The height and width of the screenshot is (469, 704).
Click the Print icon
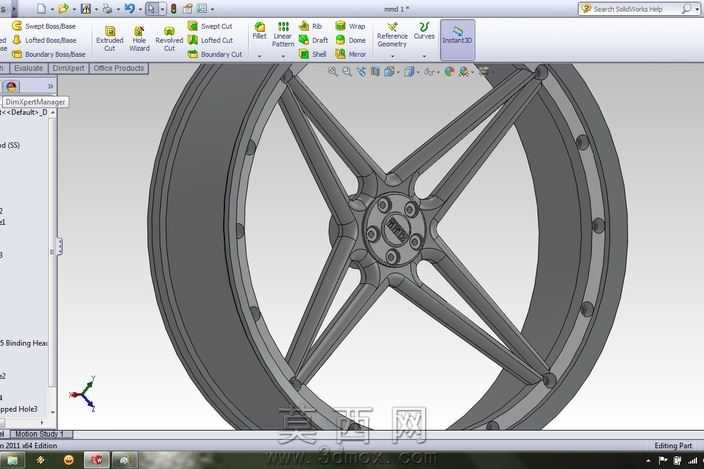coord(107,8)
